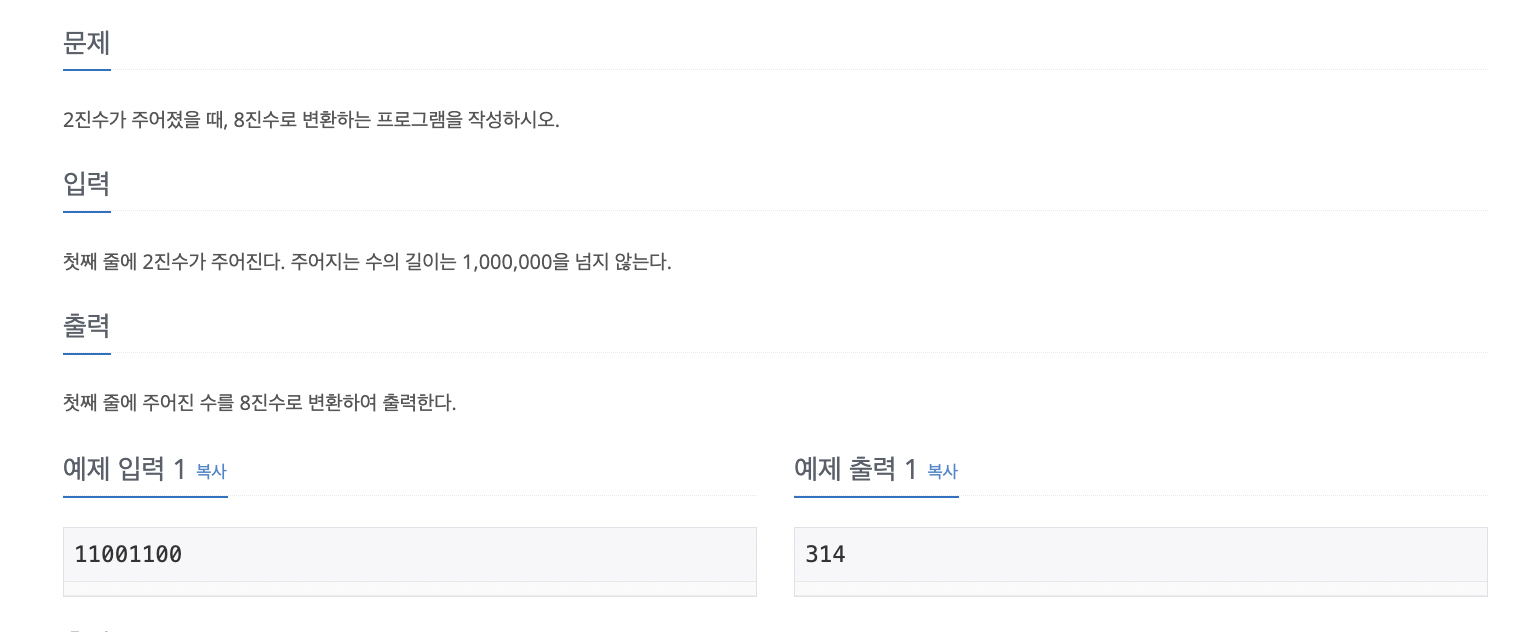
Task: Click the output description sentence ending 출력한다
Action: coord(260,405)
